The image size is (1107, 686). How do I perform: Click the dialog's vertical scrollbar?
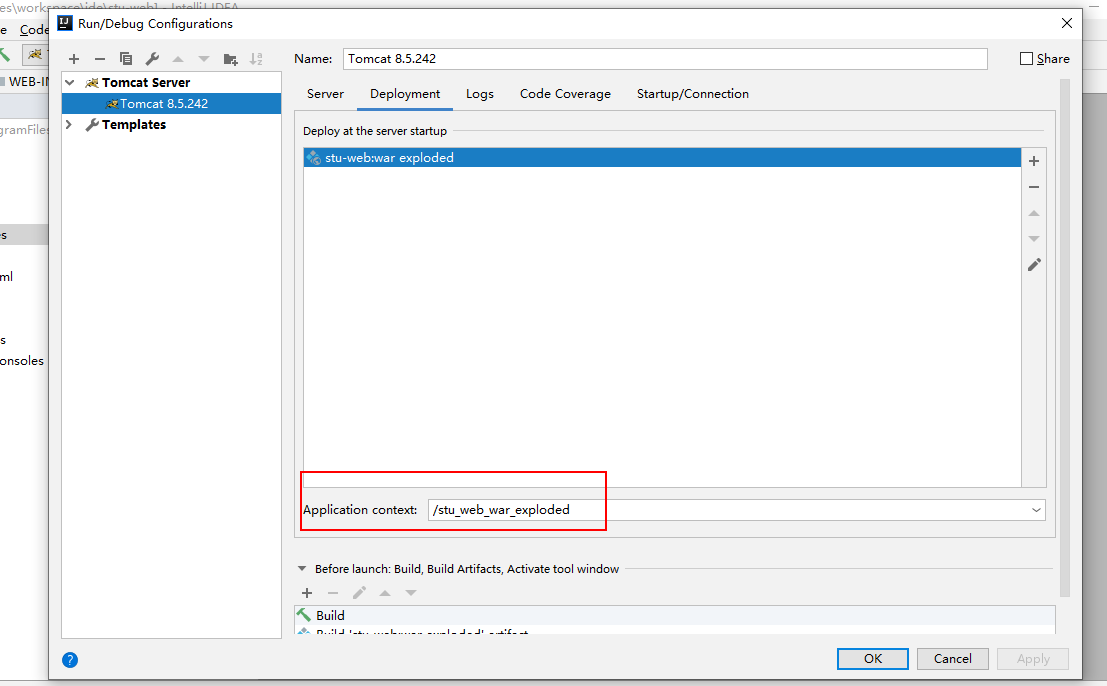pos(1065,337)
